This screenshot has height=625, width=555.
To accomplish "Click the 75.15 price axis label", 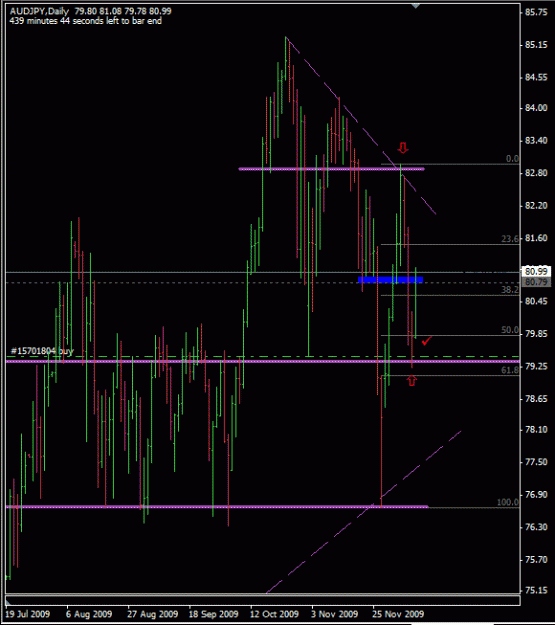I will click(536, 590).
